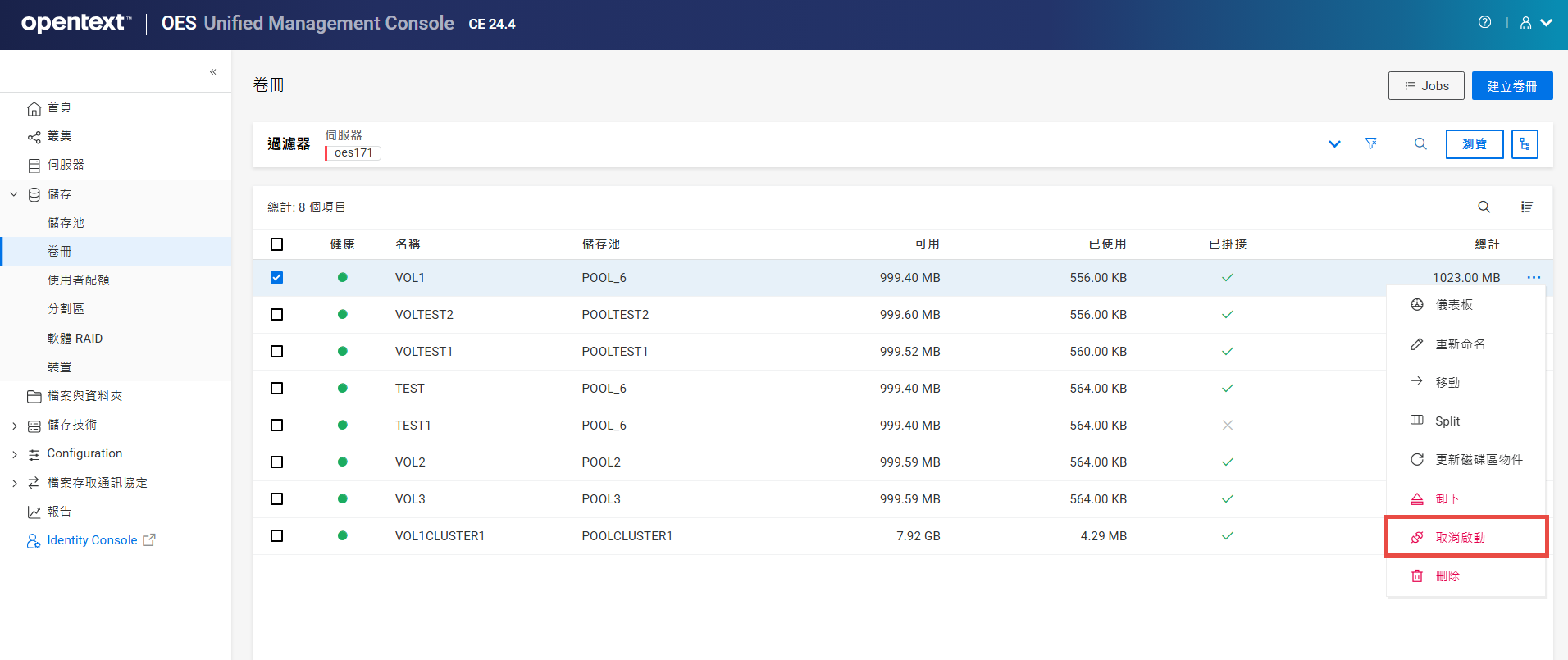Click the 建立卷冊 button
The image size is (1568, 660).
1511,86
